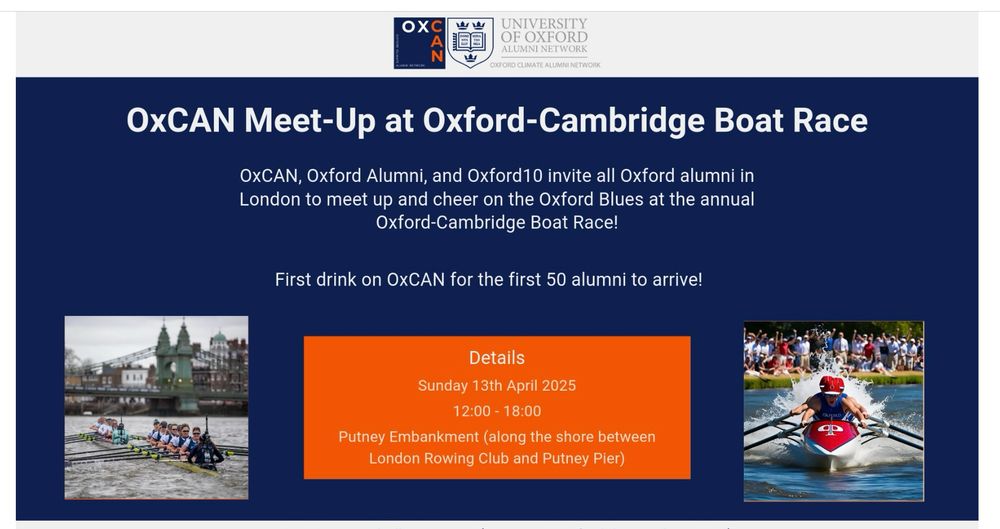This screenshot has width=1000, height=529.
Task: Click the 'Sunday 13th April 2025' date
Action: point(497,385)
